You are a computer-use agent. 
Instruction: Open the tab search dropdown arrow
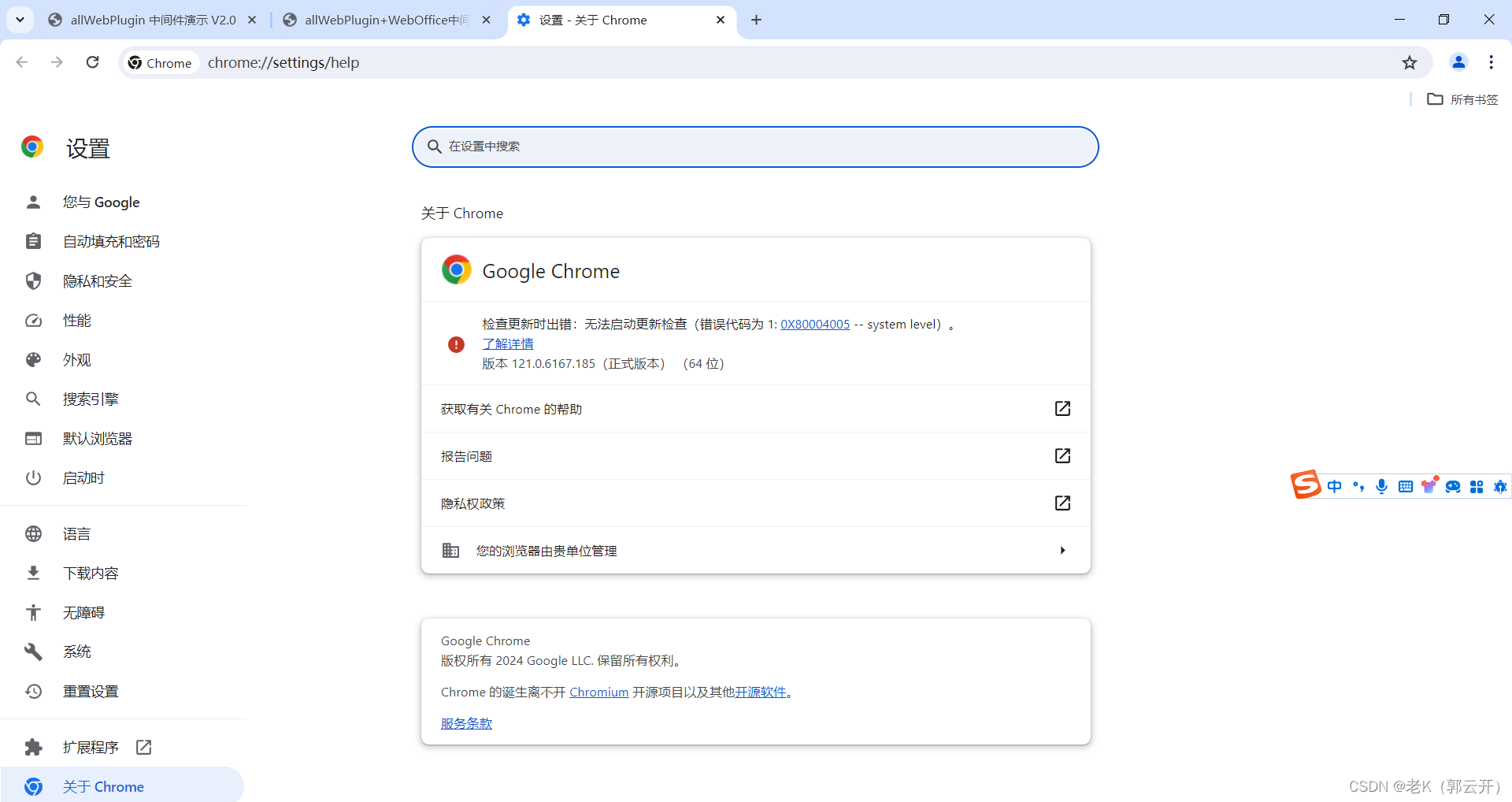click(x=20, y=20)
